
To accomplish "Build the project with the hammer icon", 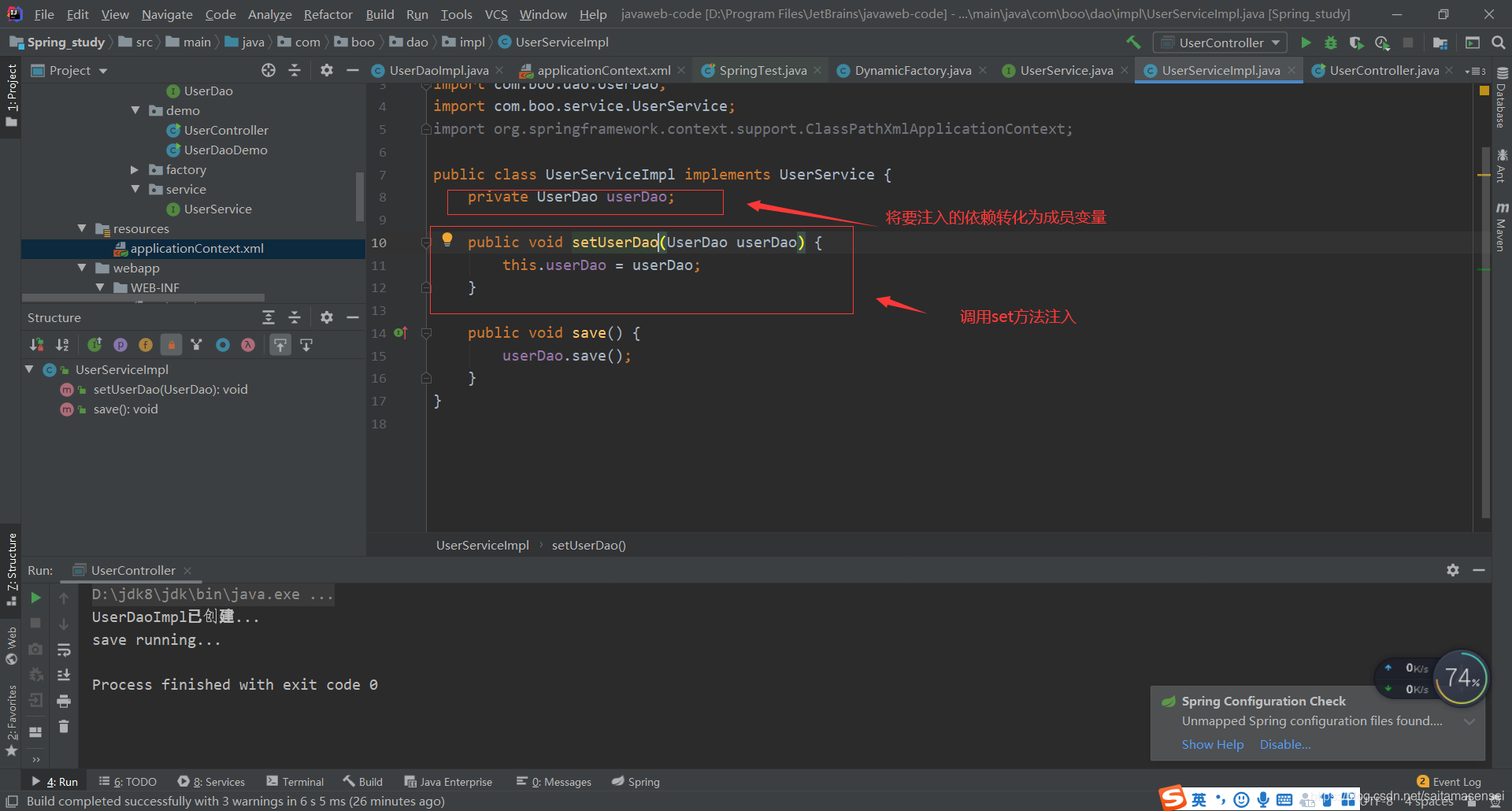I will [1133, 43].
